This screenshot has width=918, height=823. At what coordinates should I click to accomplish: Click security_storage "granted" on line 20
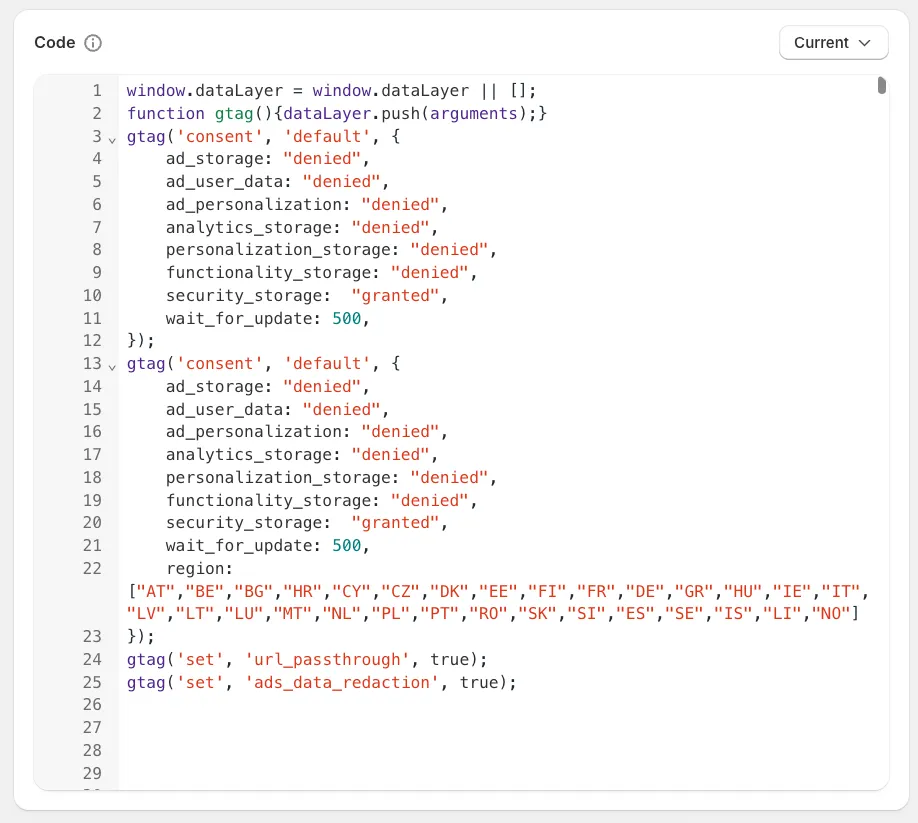click(307, 523)
